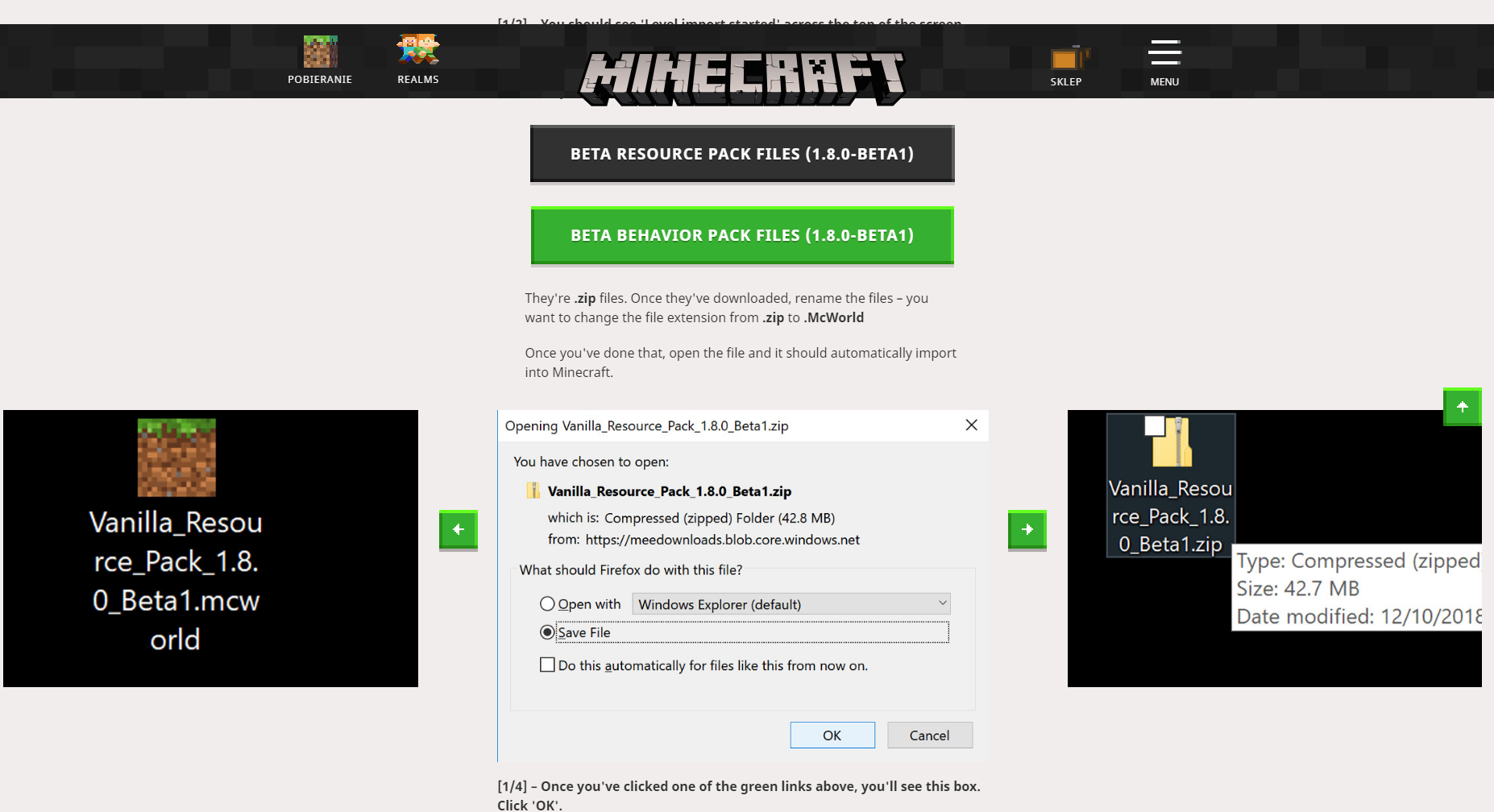Click the previous slide mcworld screenshot
The width and height of the screenshot is (1494, 812).
click(211, 549)
